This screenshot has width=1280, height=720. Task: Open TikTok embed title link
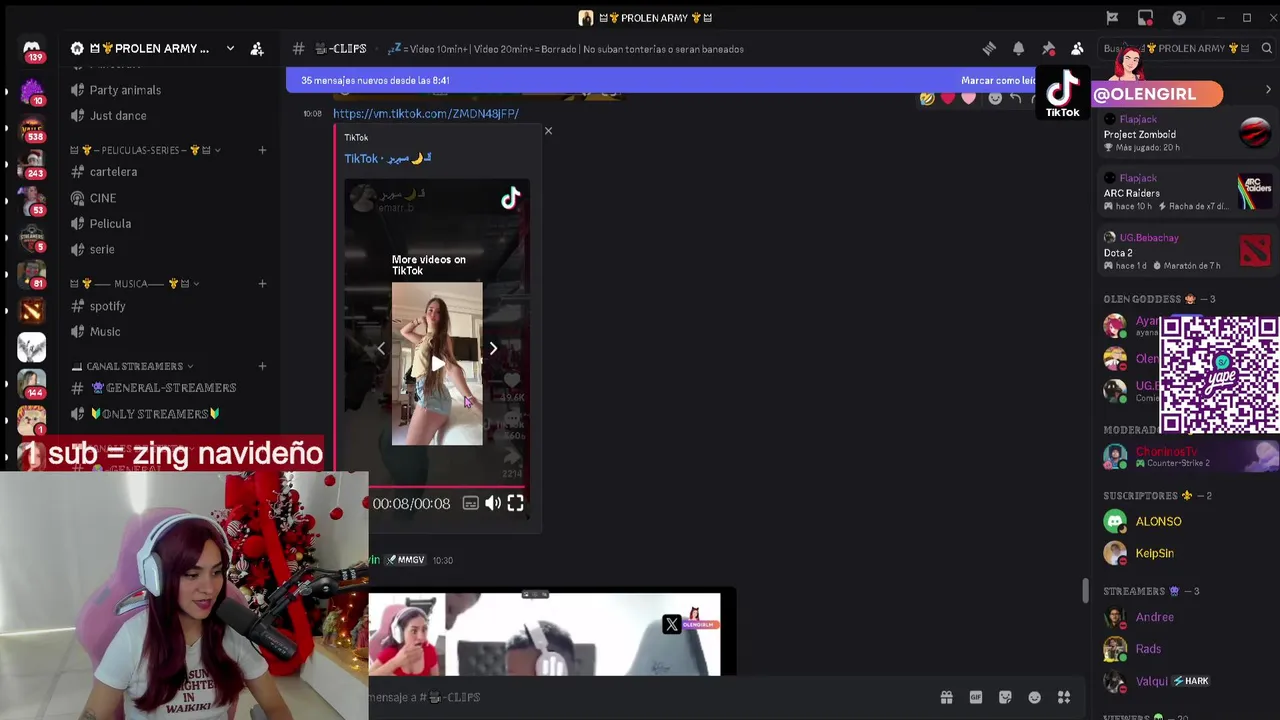[x=388, y=159]
